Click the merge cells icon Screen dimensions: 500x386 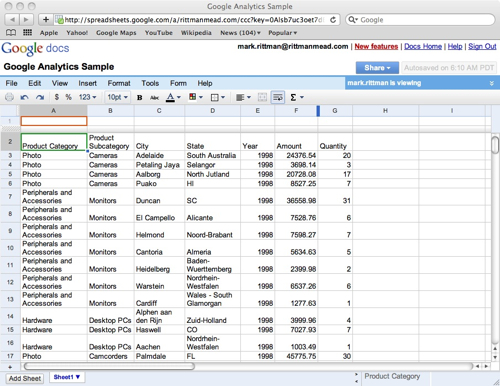(262, 97)
